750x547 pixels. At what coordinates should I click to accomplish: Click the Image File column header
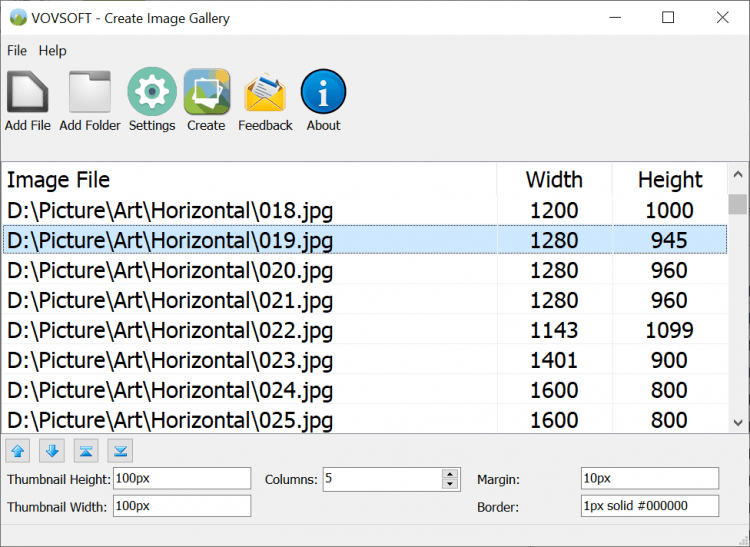[x=250, y=180]
